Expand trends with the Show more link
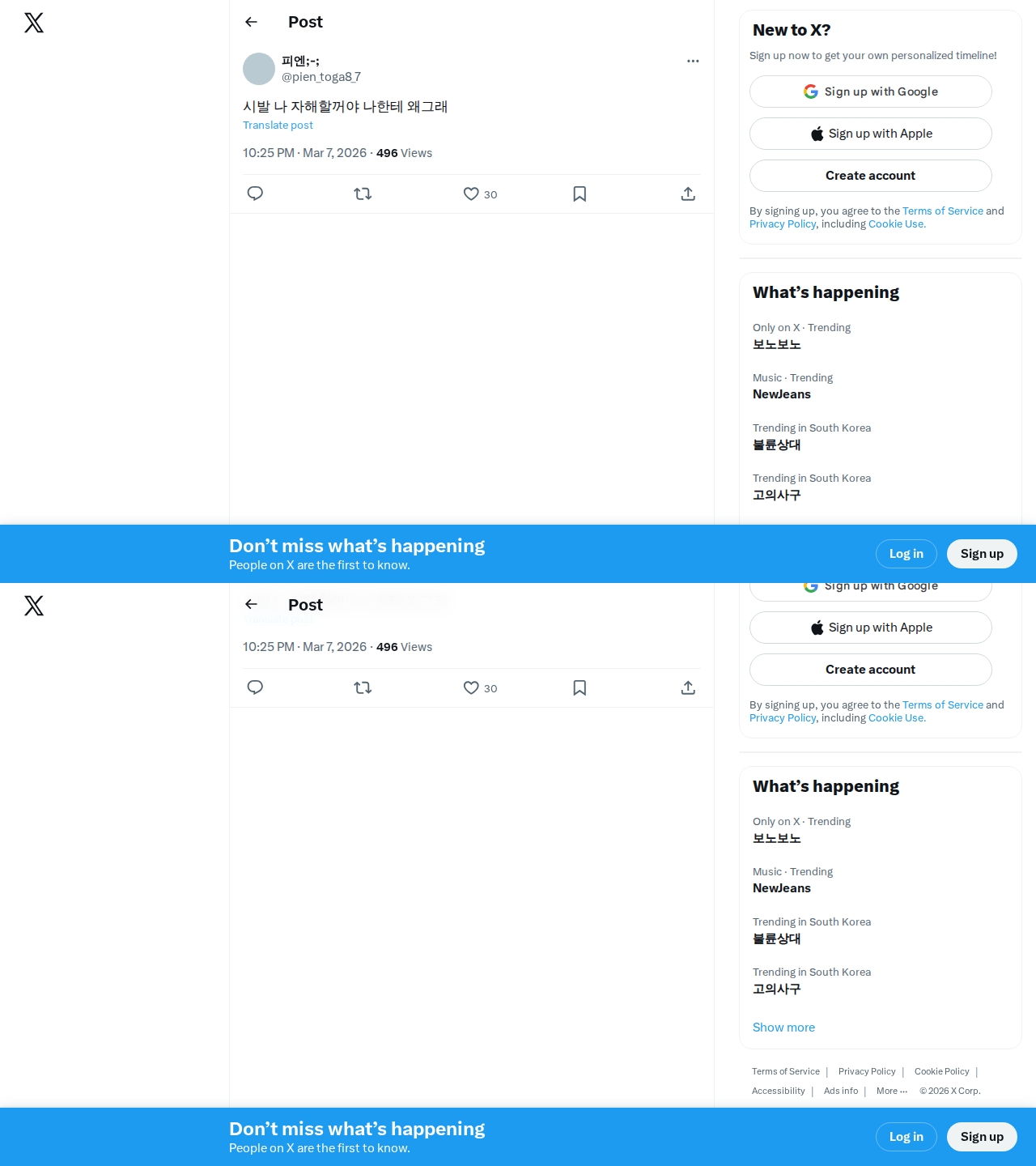 tap(783, 1027)
